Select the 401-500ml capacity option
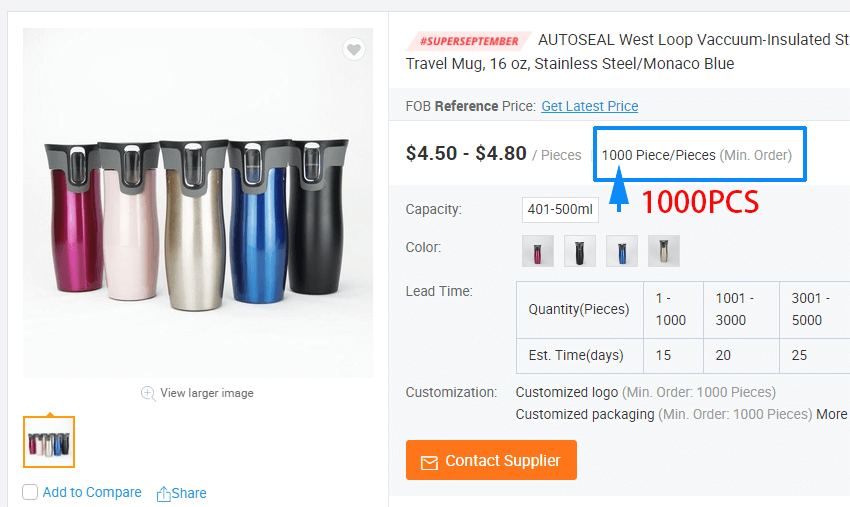Screen dimensions: 850x507 coord(560,210)
